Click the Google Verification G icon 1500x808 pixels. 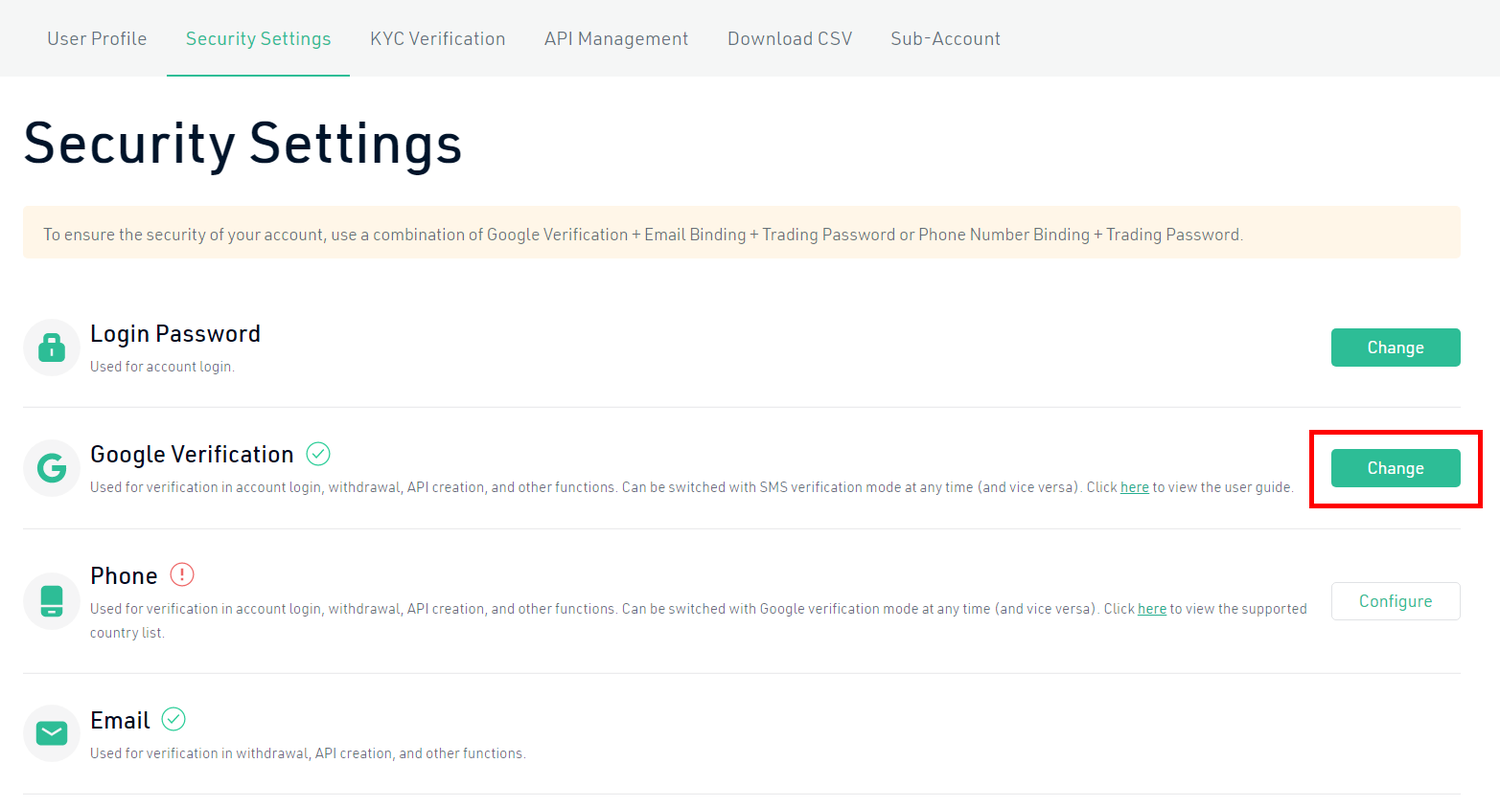point(51,468)
